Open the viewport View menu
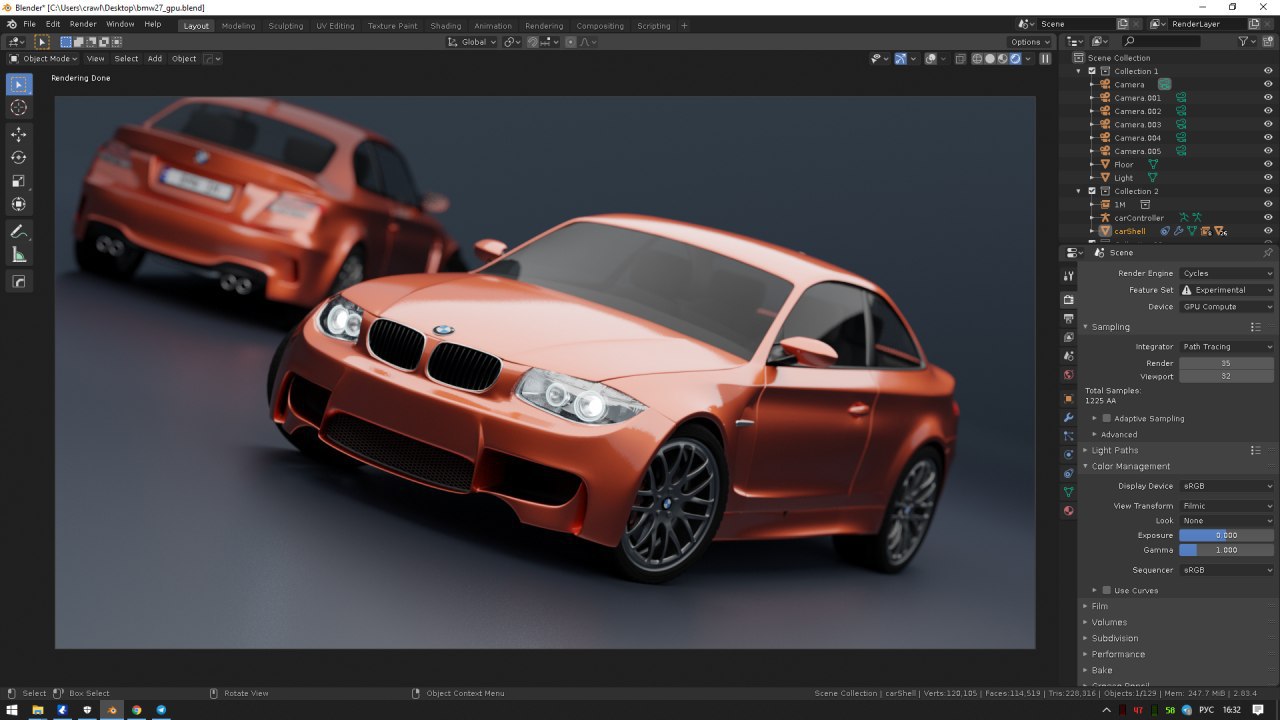Viewport: 1280px width, 720px height. tap(95, 58)
